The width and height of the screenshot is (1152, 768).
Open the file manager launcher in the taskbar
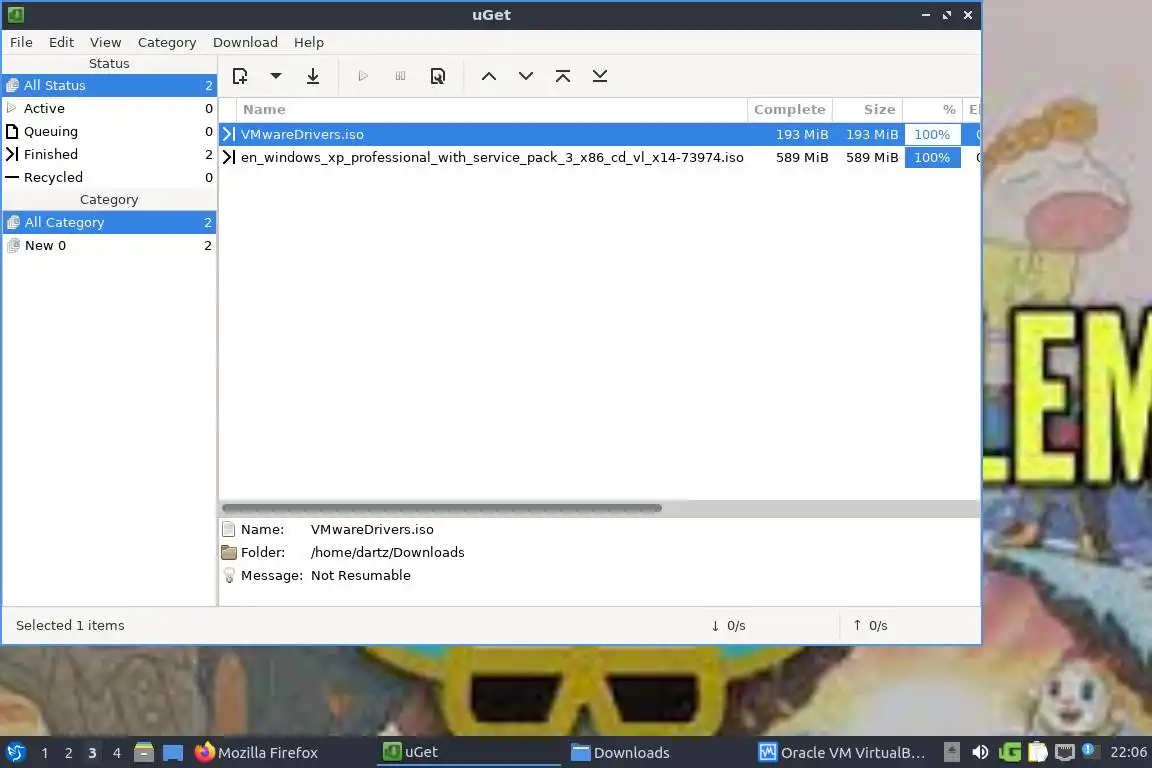point(144,753)
